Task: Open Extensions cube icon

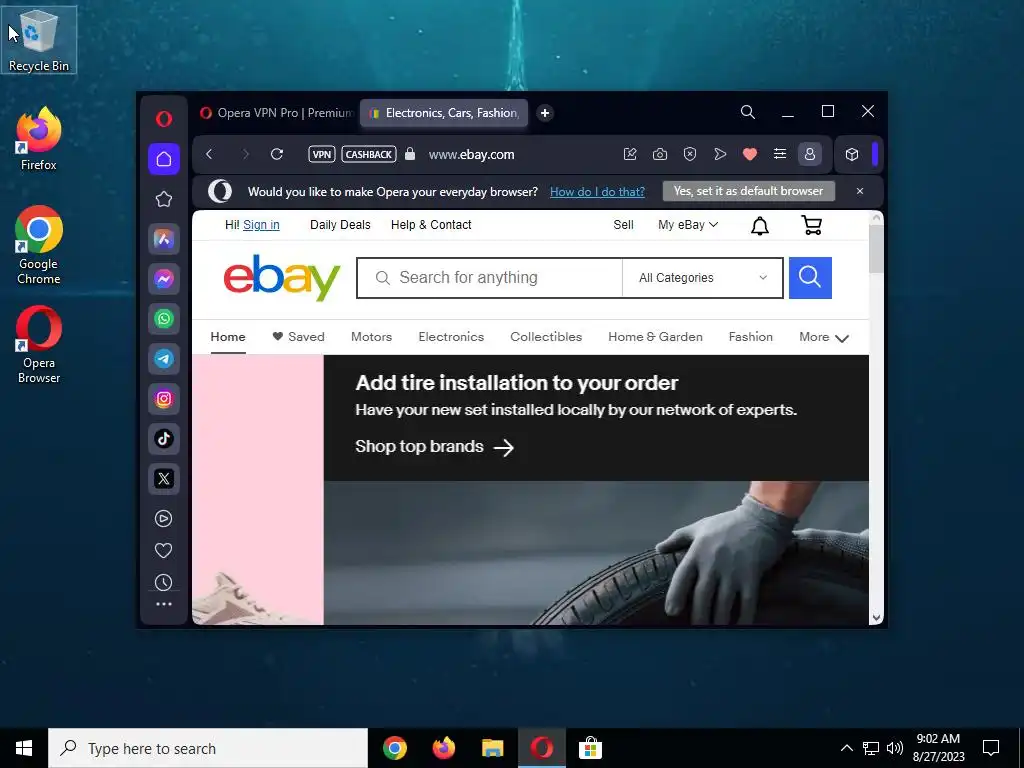Action: (x=852, y=154)
